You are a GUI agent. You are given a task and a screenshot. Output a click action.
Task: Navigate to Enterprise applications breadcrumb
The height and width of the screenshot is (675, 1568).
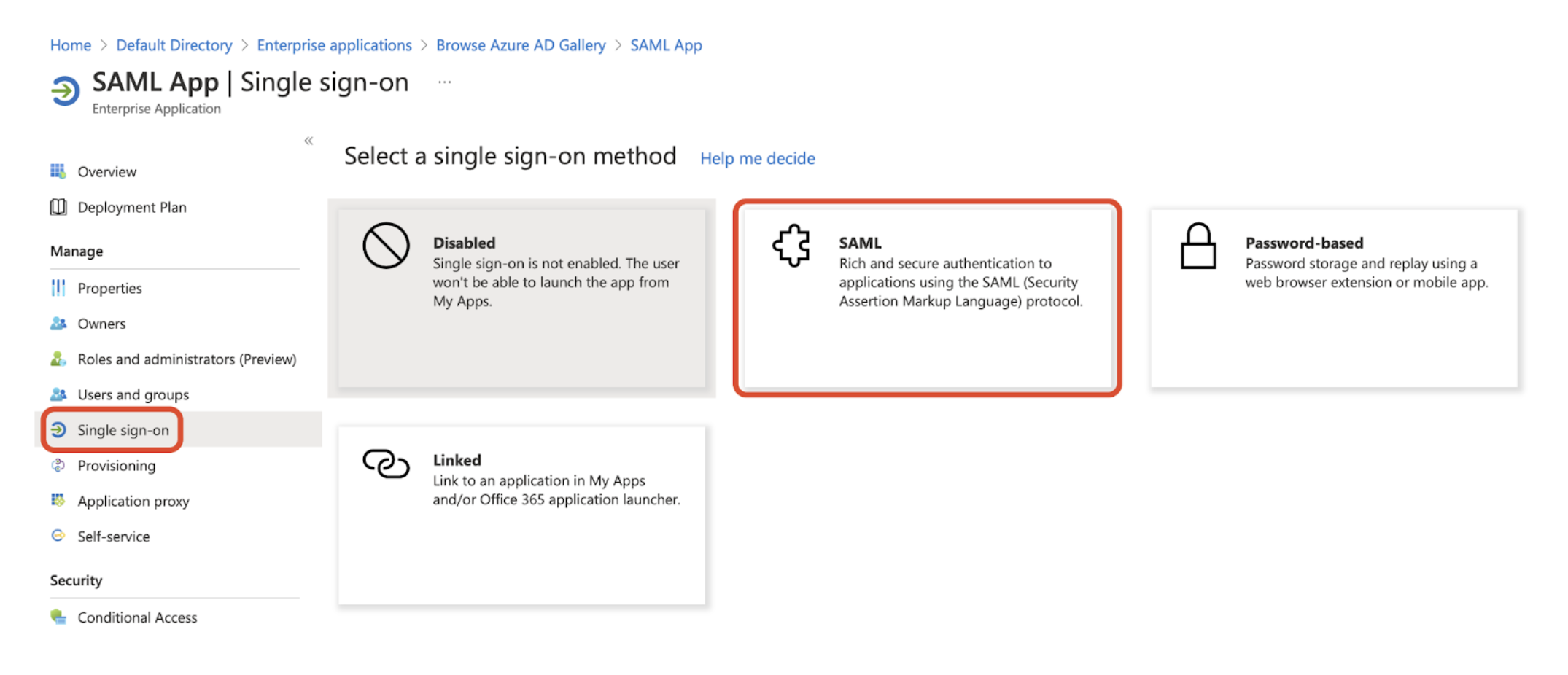point(334,45)
